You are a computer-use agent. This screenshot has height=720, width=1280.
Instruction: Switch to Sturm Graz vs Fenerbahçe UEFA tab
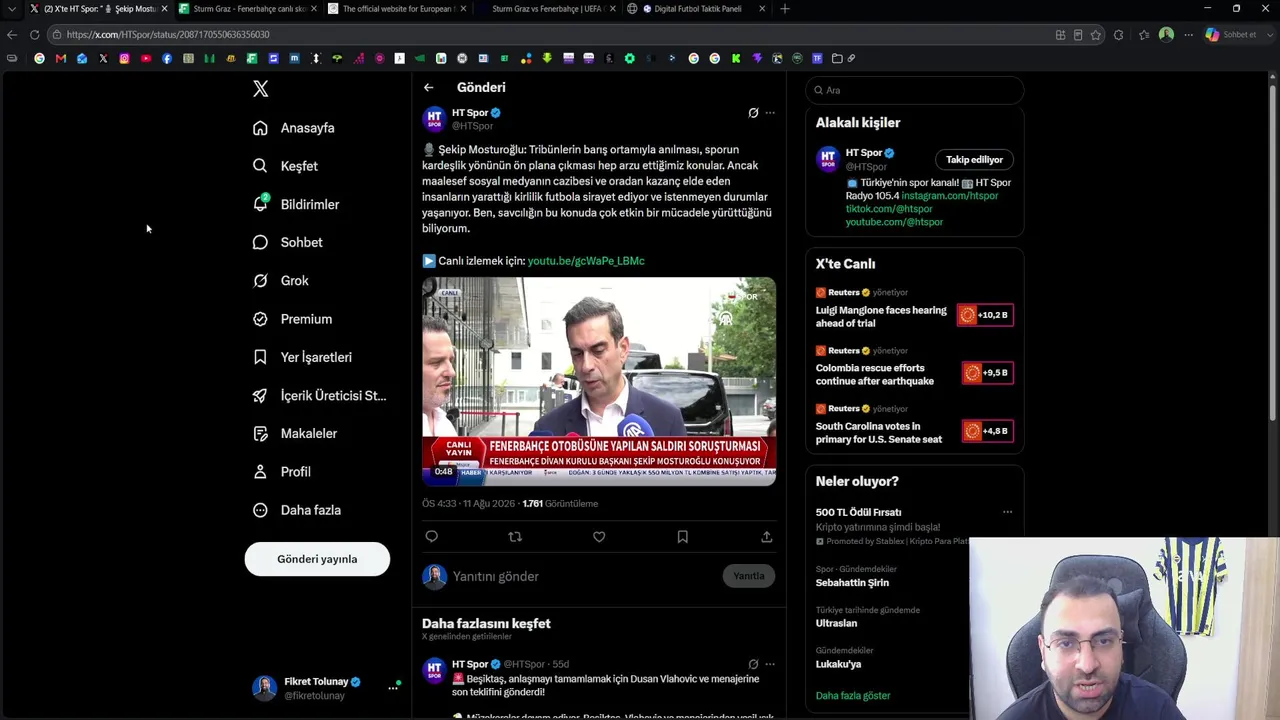coord(546,9)
